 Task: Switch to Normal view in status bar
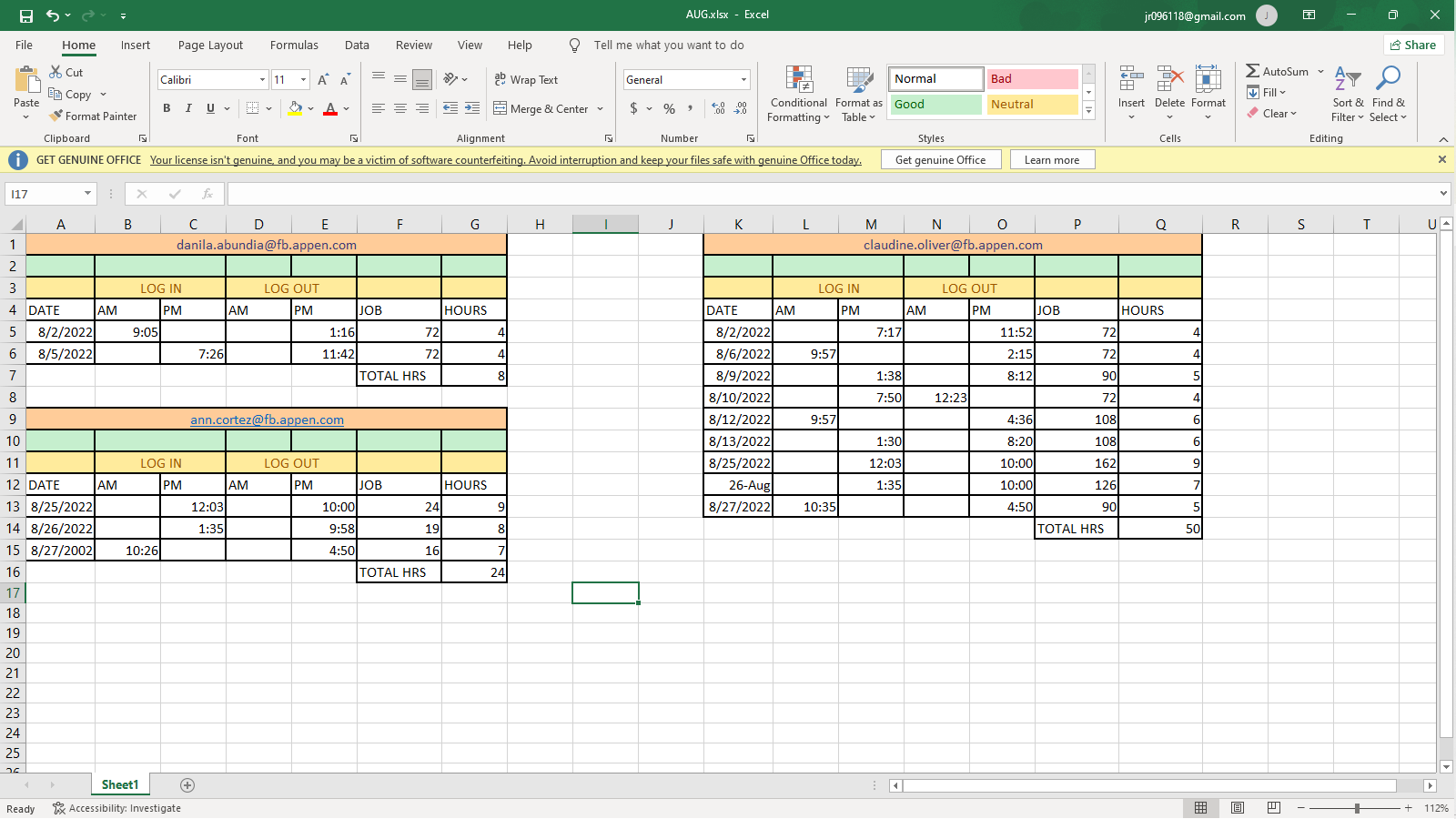pos(1201,808)
